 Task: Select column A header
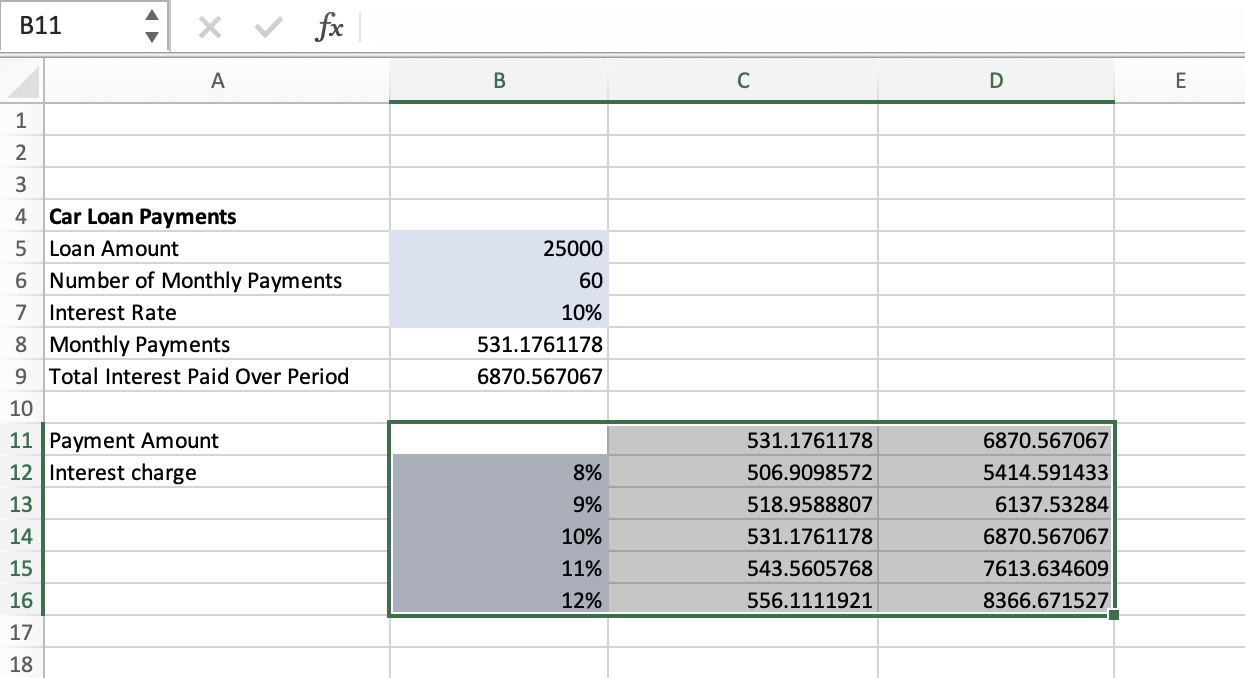click(x=216, y=82)
